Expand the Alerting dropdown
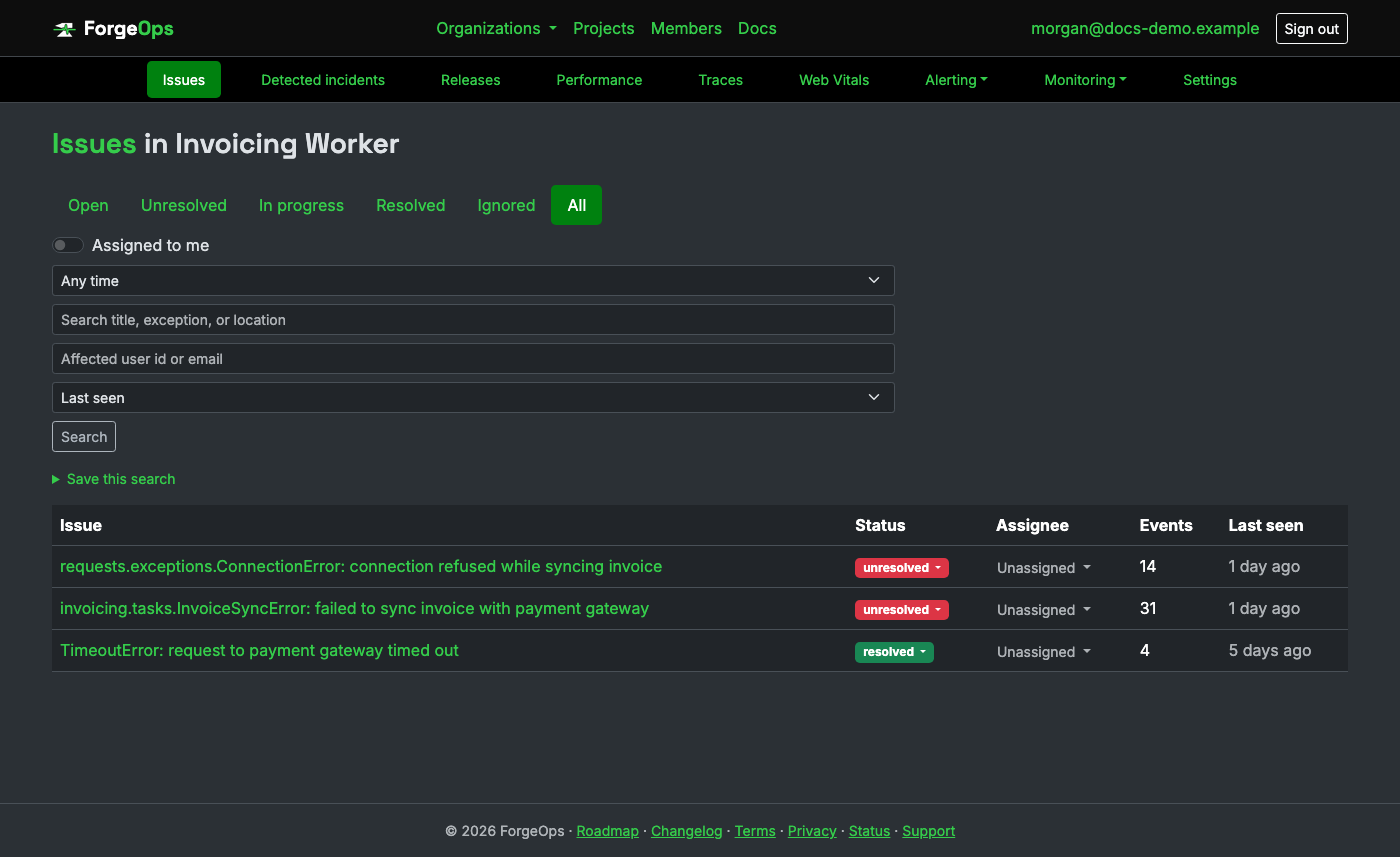 [956, 80]
